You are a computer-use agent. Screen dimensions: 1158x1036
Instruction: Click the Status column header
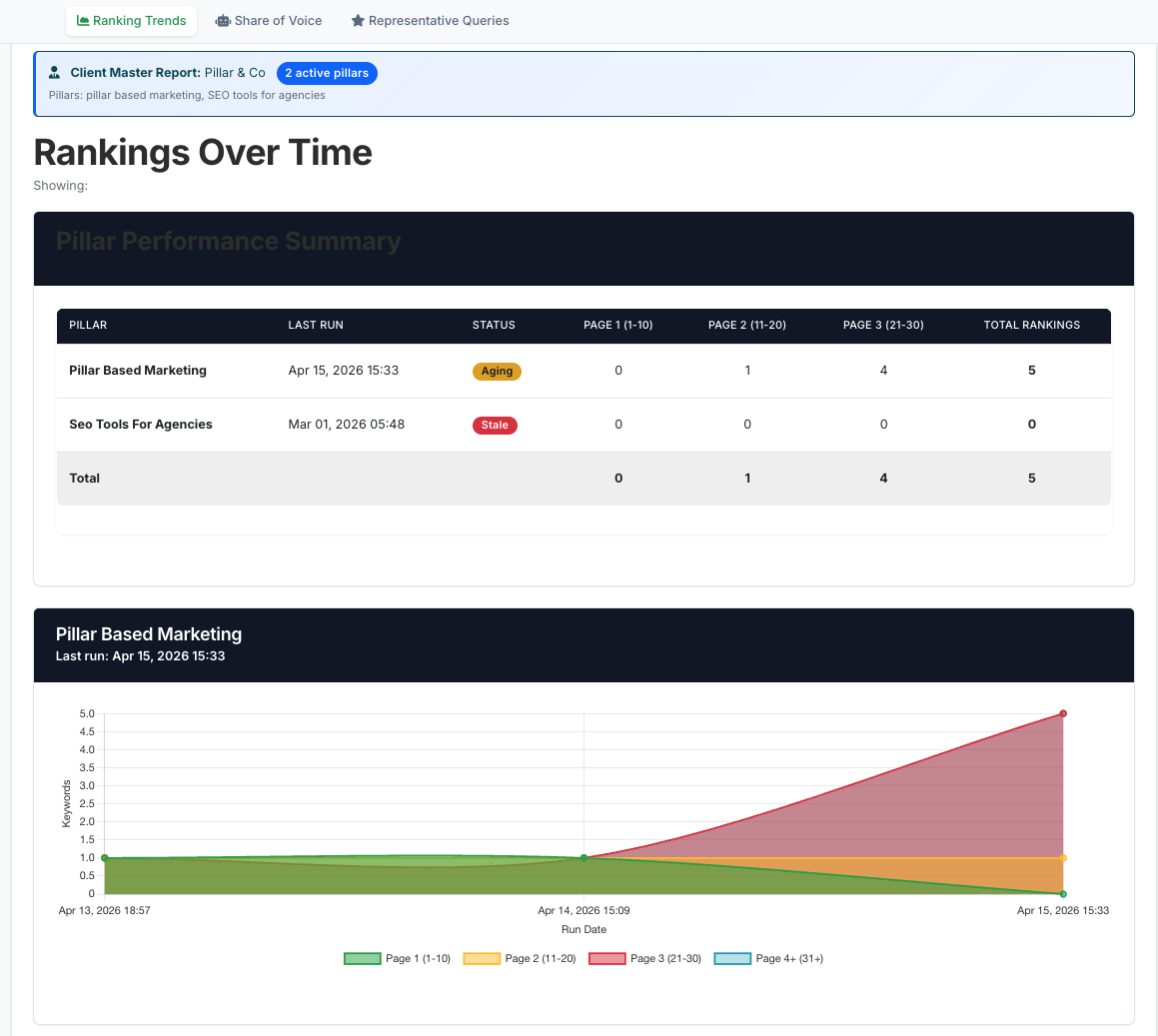click(x=494, y=325)
